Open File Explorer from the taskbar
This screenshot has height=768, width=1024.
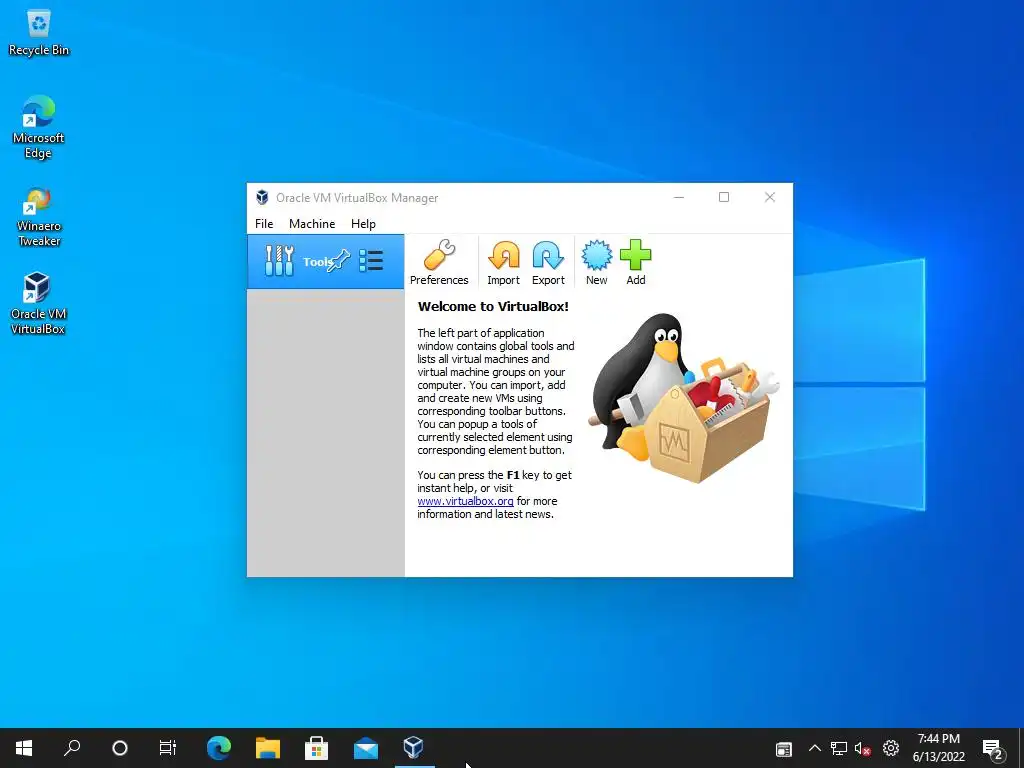click(268, 748)
